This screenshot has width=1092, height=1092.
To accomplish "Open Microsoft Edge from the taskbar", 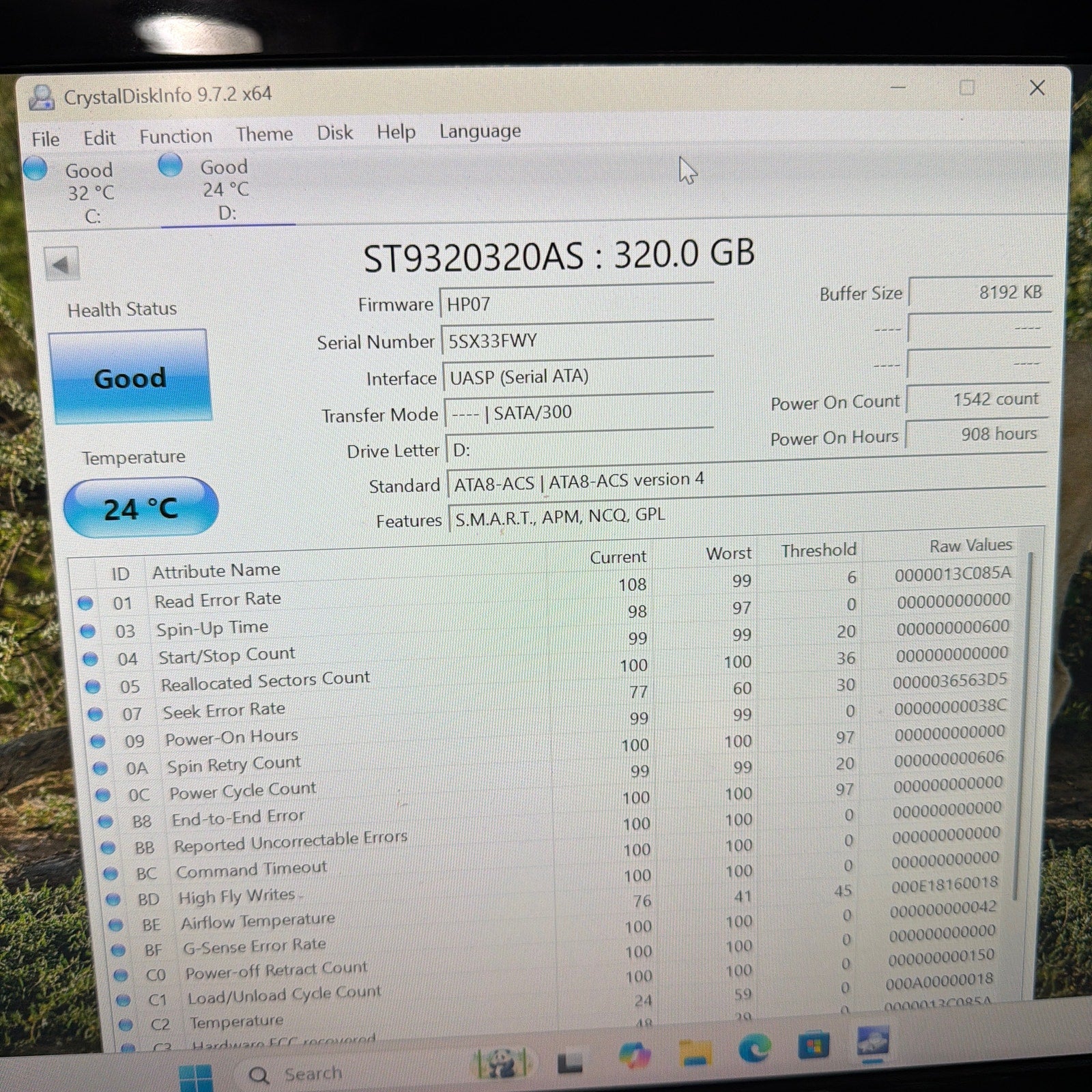I will [x=755, y=1048].
